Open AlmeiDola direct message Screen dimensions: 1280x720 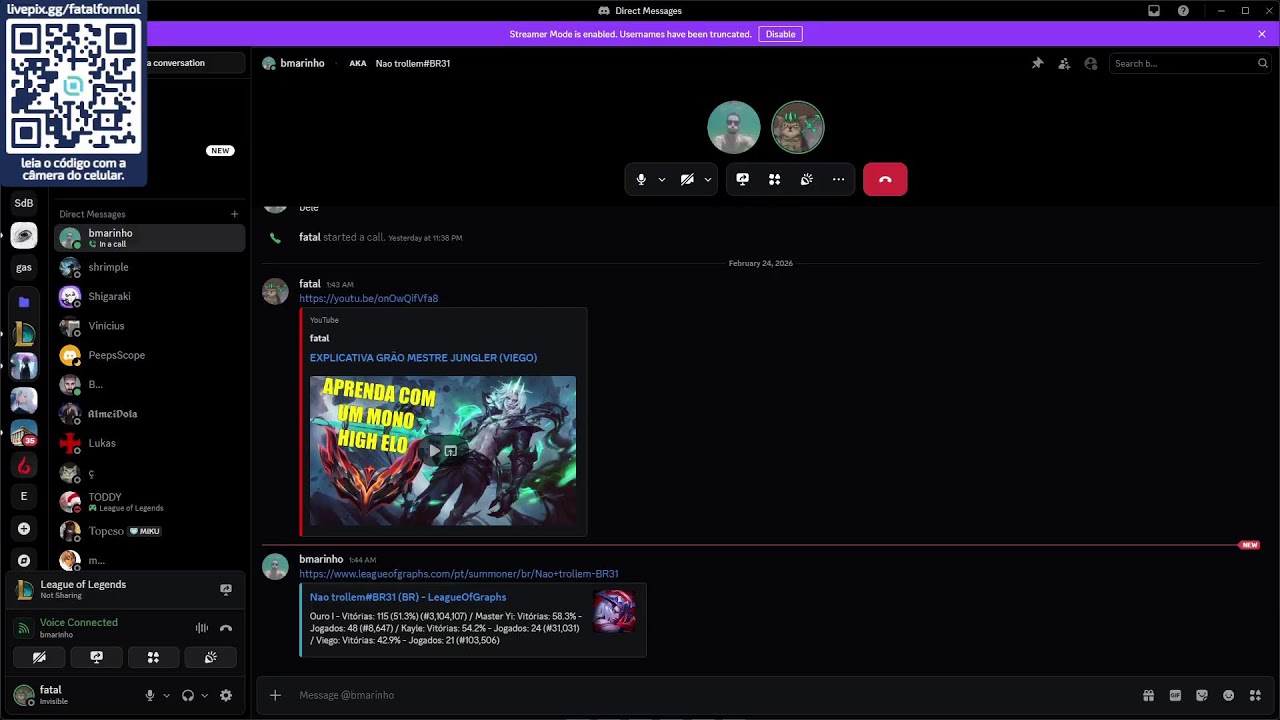[150, 414]
